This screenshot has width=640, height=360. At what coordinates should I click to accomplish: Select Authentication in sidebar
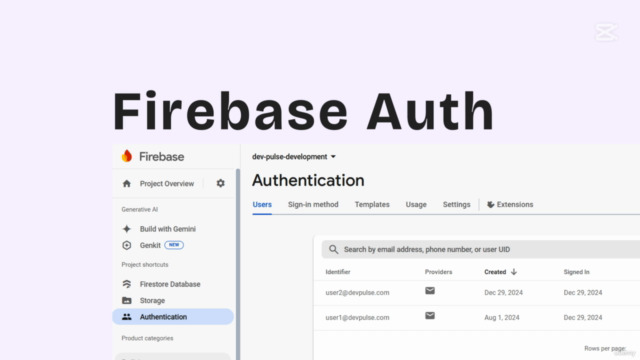173,317
